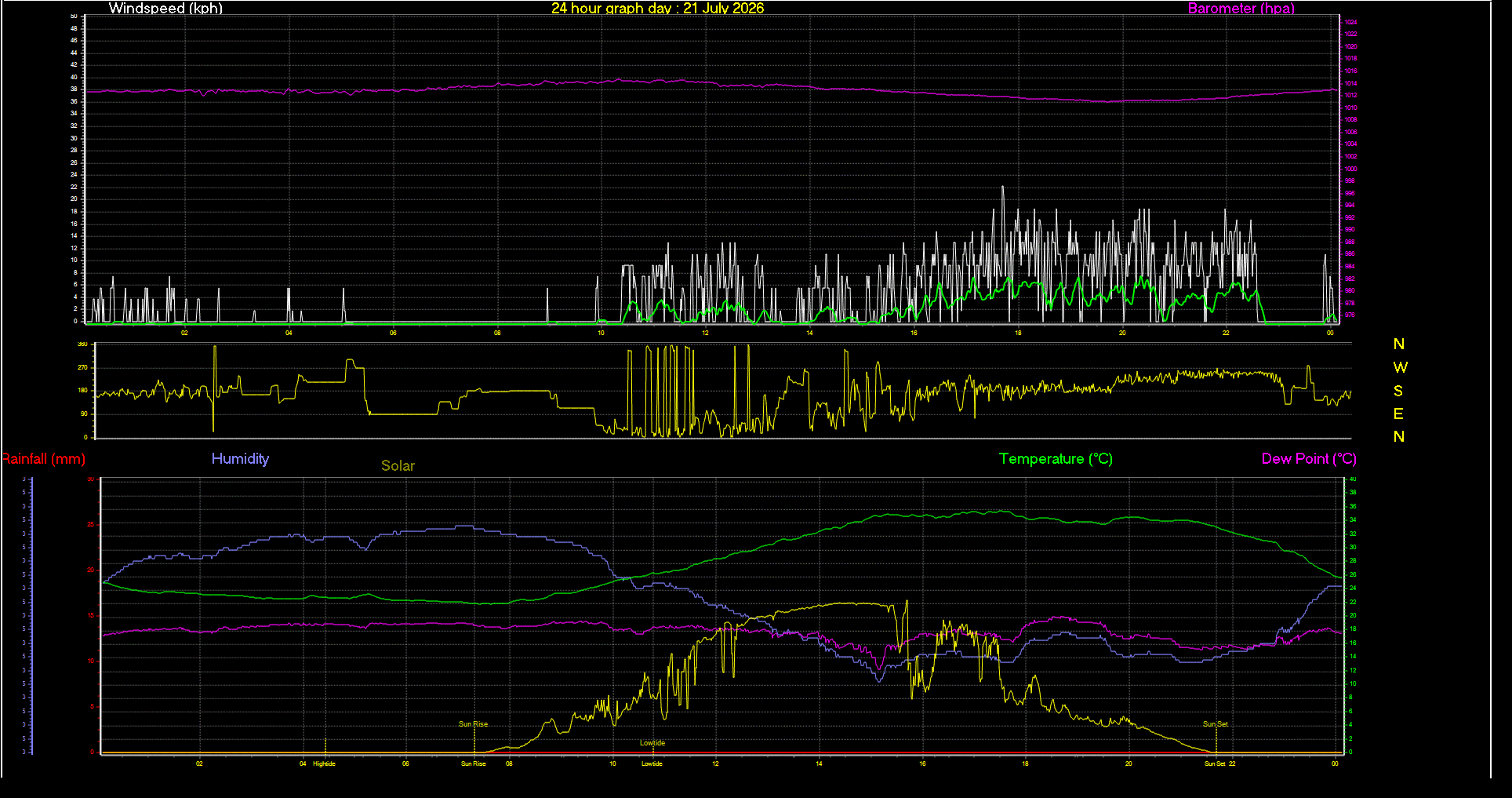Click '40' on the windspeed axis
1512x798 pixels.
tap(75, 77)
